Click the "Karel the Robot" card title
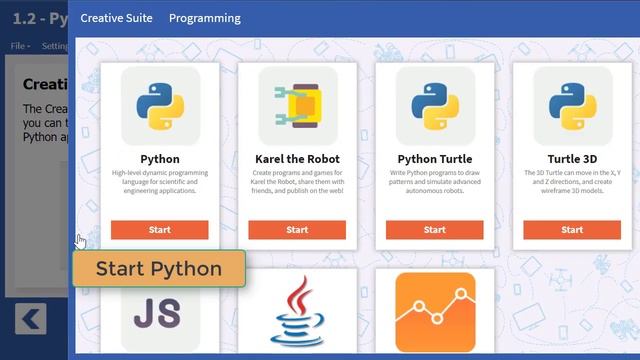This screenshot has width=640, height=360. click(298, 159)
